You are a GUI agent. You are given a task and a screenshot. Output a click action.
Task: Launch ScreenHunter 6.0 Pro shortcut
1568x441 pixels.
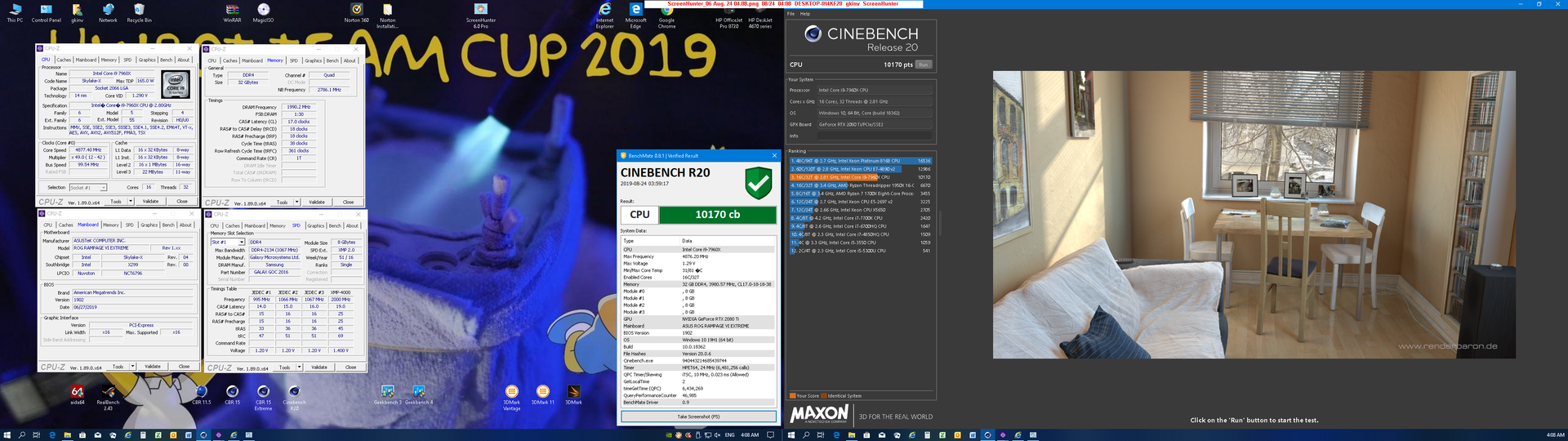click(481, 16)
